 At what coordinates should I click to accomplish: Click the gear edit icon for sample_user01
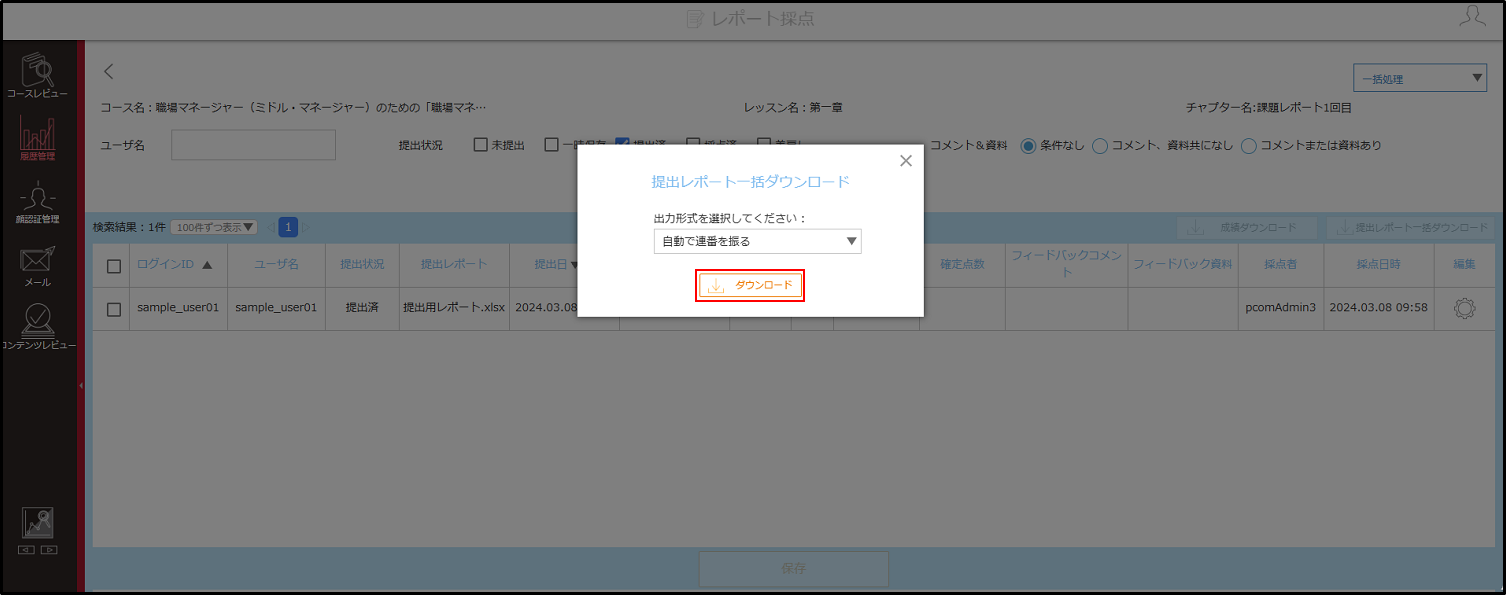point(1464,309)
